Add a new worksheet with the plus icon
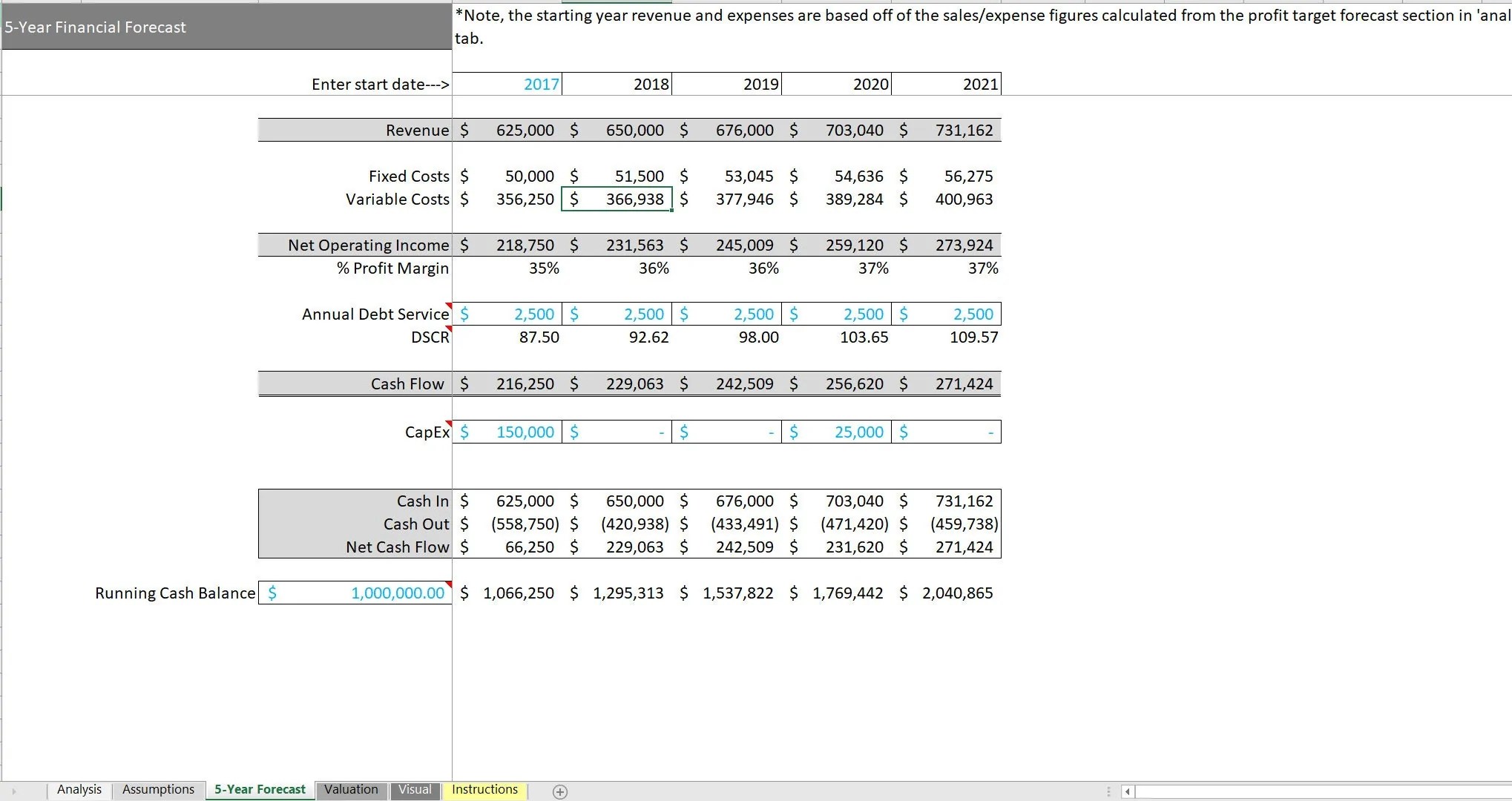 tap(559, 791)
